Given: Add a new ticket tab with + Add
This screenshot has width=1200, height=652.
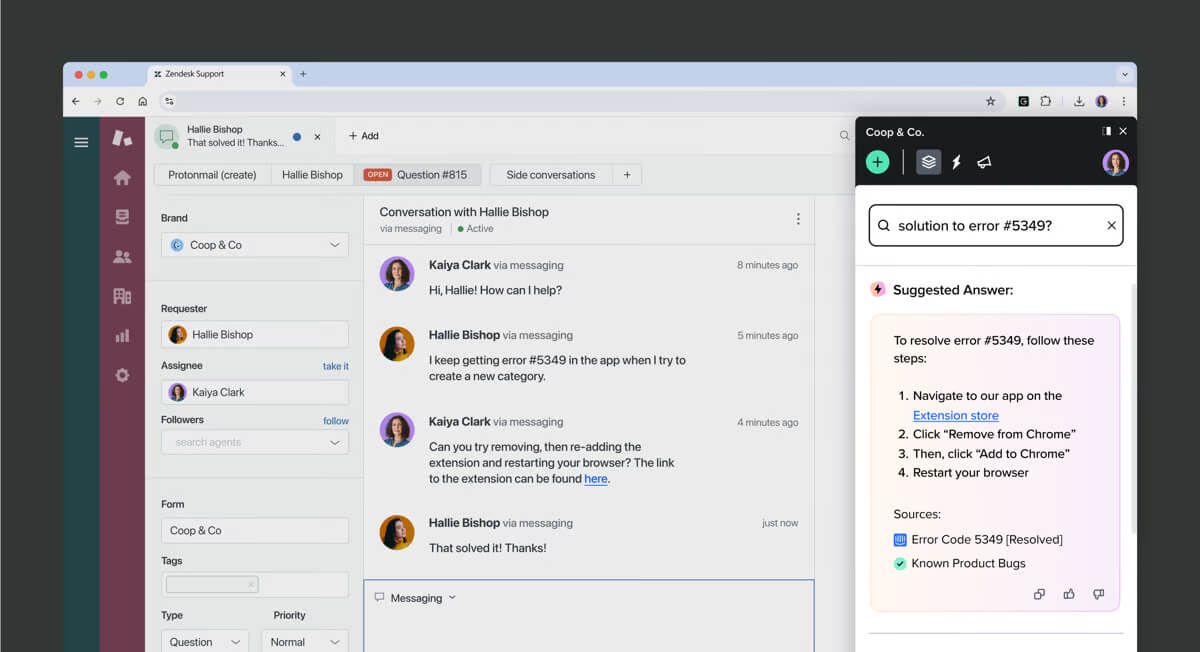Looking at the screenshot, I should [x=363, y=136].
